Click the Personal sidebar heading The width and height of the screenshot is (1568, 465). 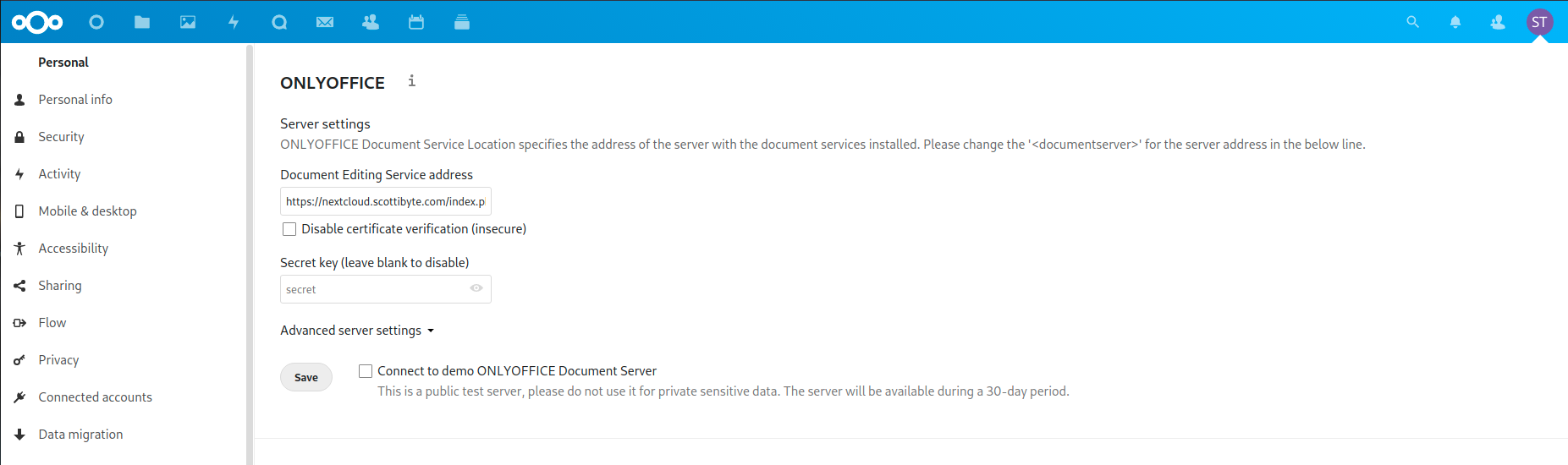(x=63, y=63)
